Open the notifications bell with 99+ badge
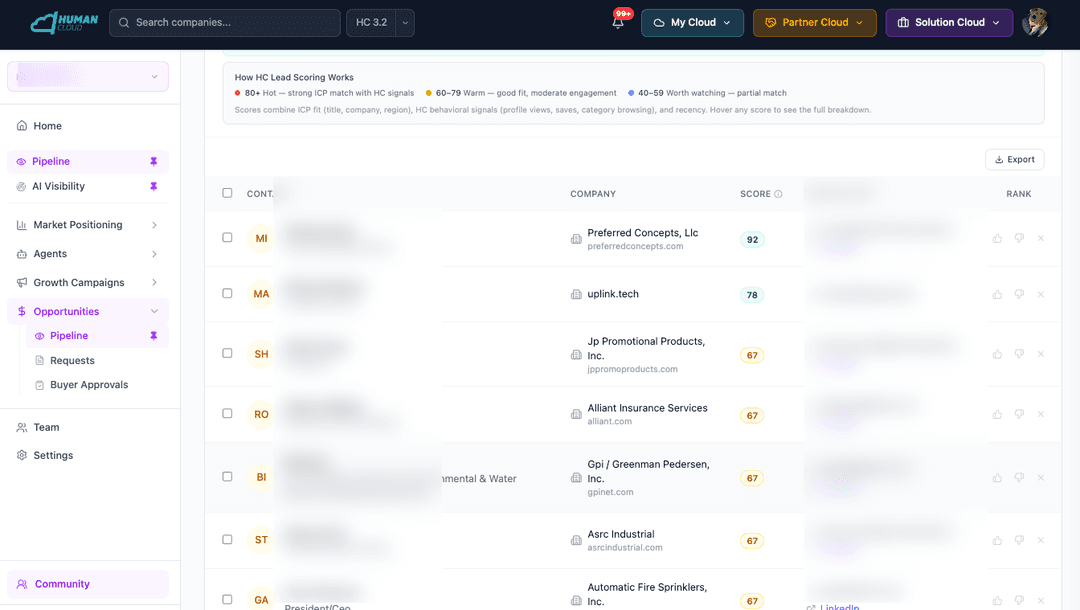This screenshot has height=610, width=1080. tap(619, 22)
